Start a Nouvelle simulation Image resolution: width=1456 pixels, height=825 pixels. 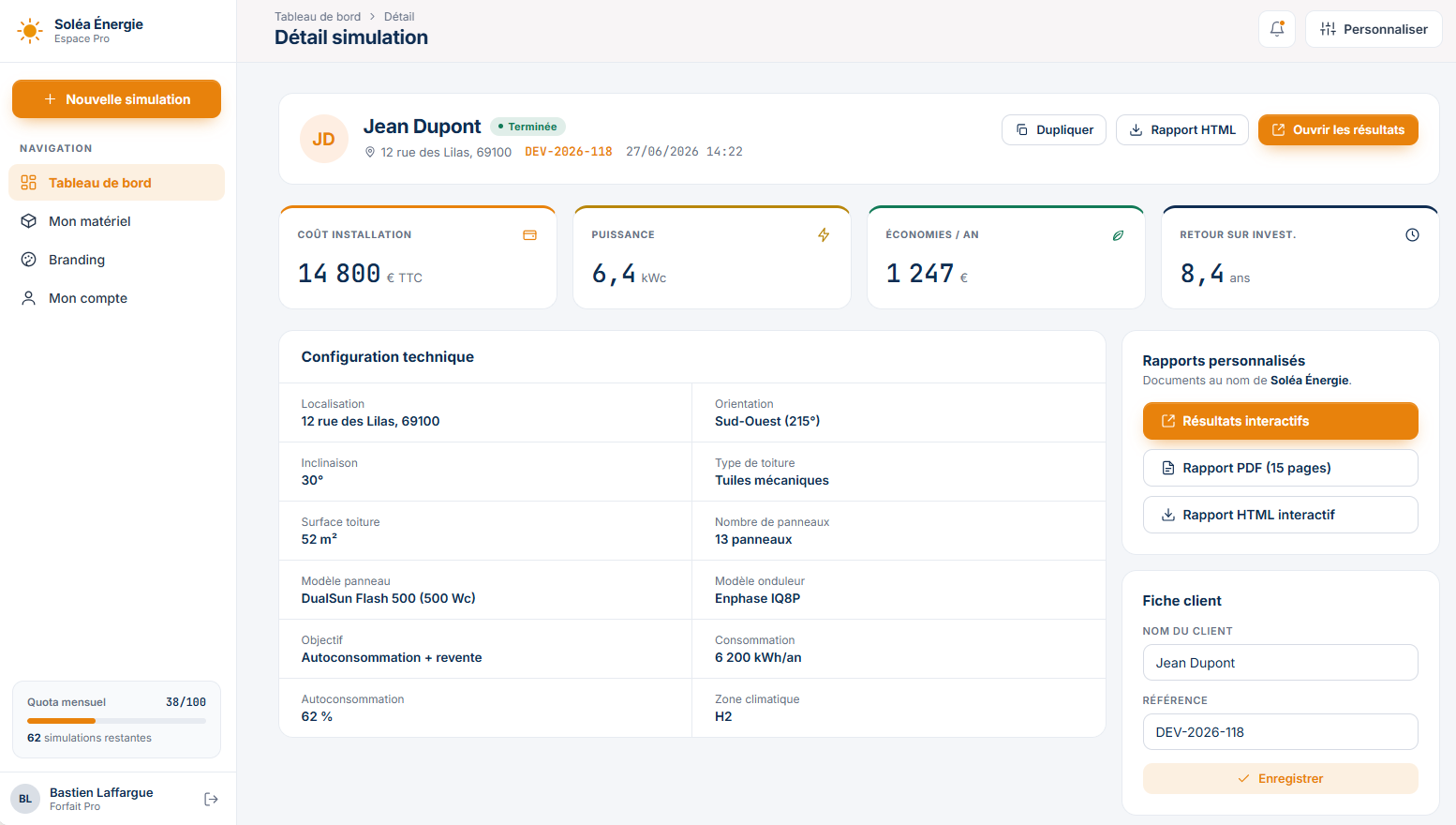(116, 99)
